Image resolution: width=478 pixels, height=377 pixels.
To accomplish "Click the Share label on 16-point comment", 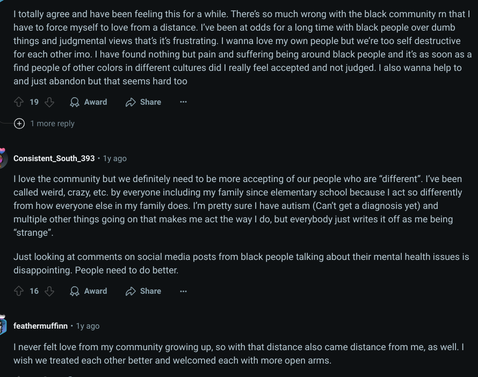I will coord(150,291).
